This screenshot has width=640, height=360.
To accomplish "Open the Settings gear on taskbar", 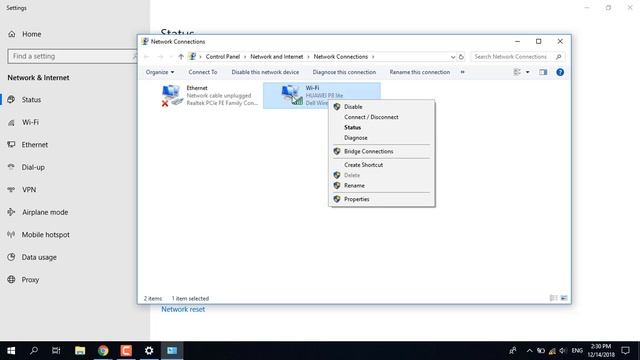I will pyautogui.click(x=149, y=351).
